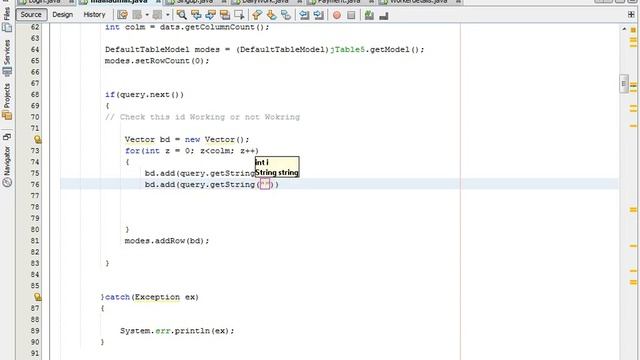Click the comment "Check this id Working" line
The width and height of the screenshot is (640, 360).
202,117
